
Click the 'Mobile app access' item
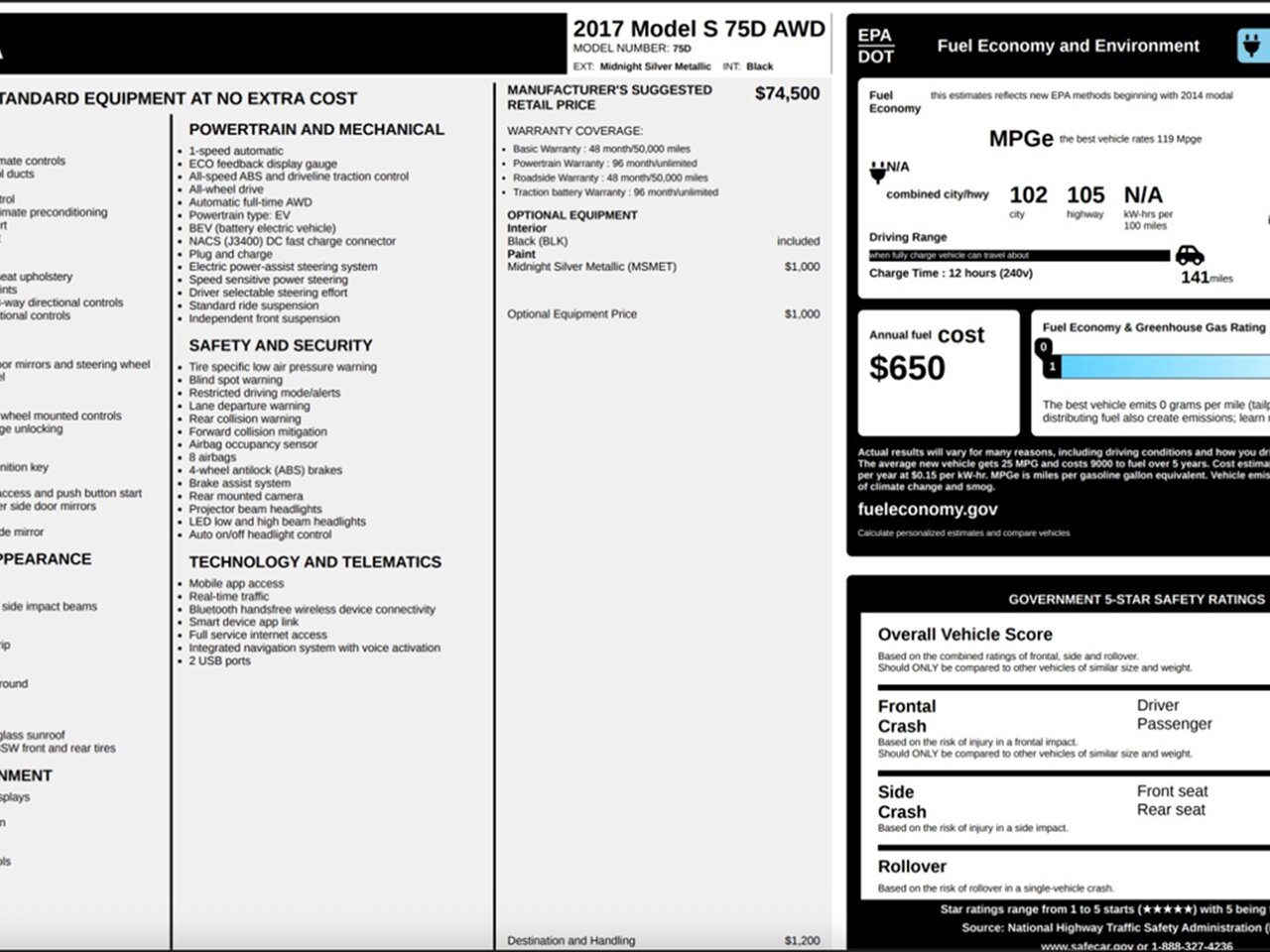point(236,583)
